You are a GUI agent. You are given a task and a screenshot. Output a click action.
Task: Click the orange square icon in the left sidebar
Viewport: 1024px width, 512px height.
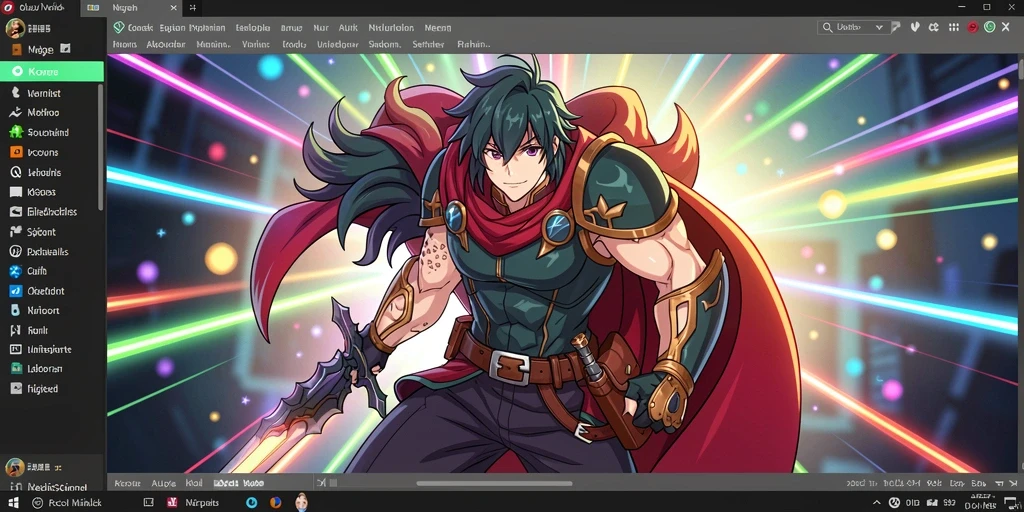[16, 152]
